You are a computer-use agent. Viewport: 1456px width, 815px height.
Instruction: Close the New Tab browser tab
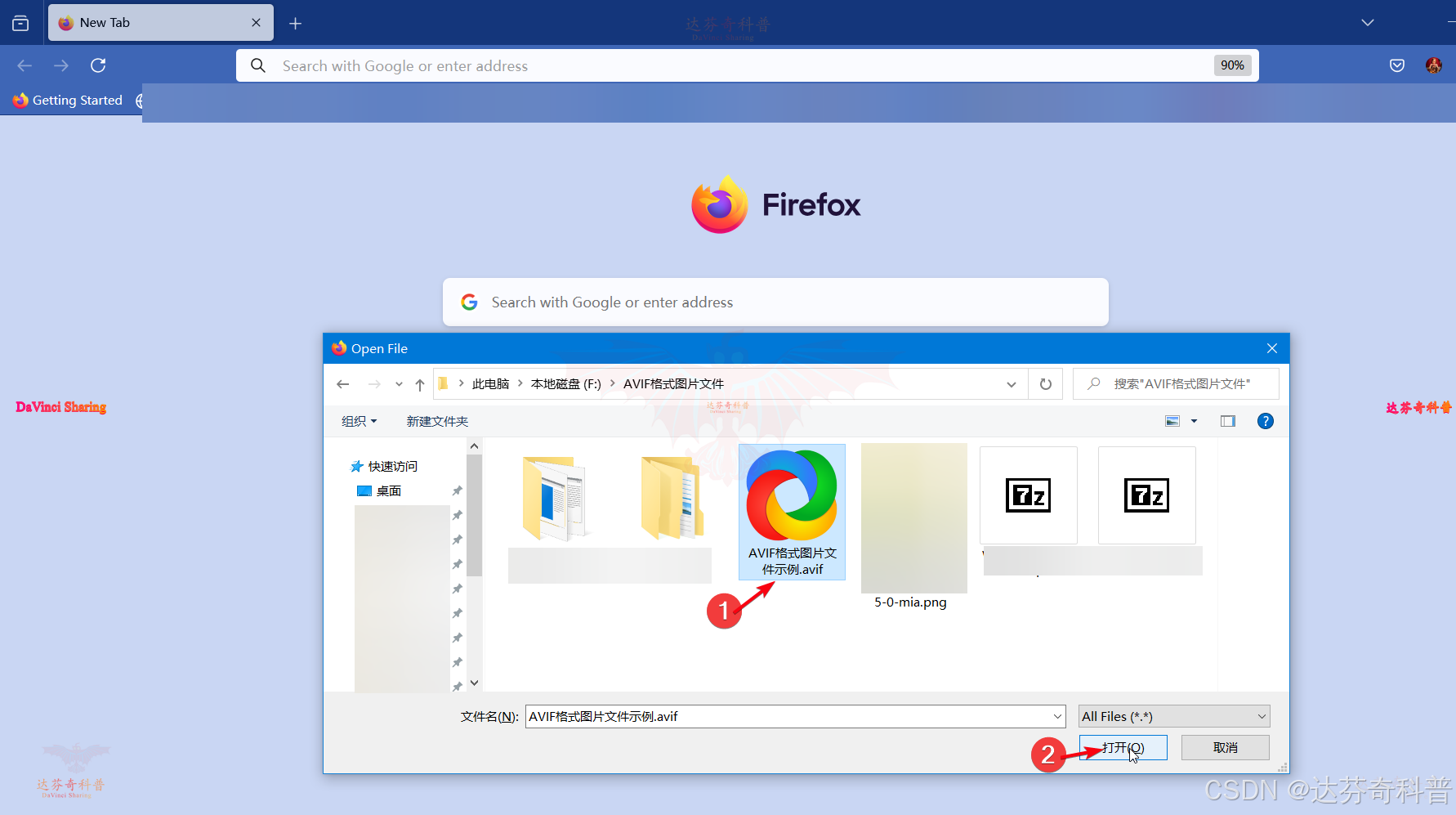point(256,23)
